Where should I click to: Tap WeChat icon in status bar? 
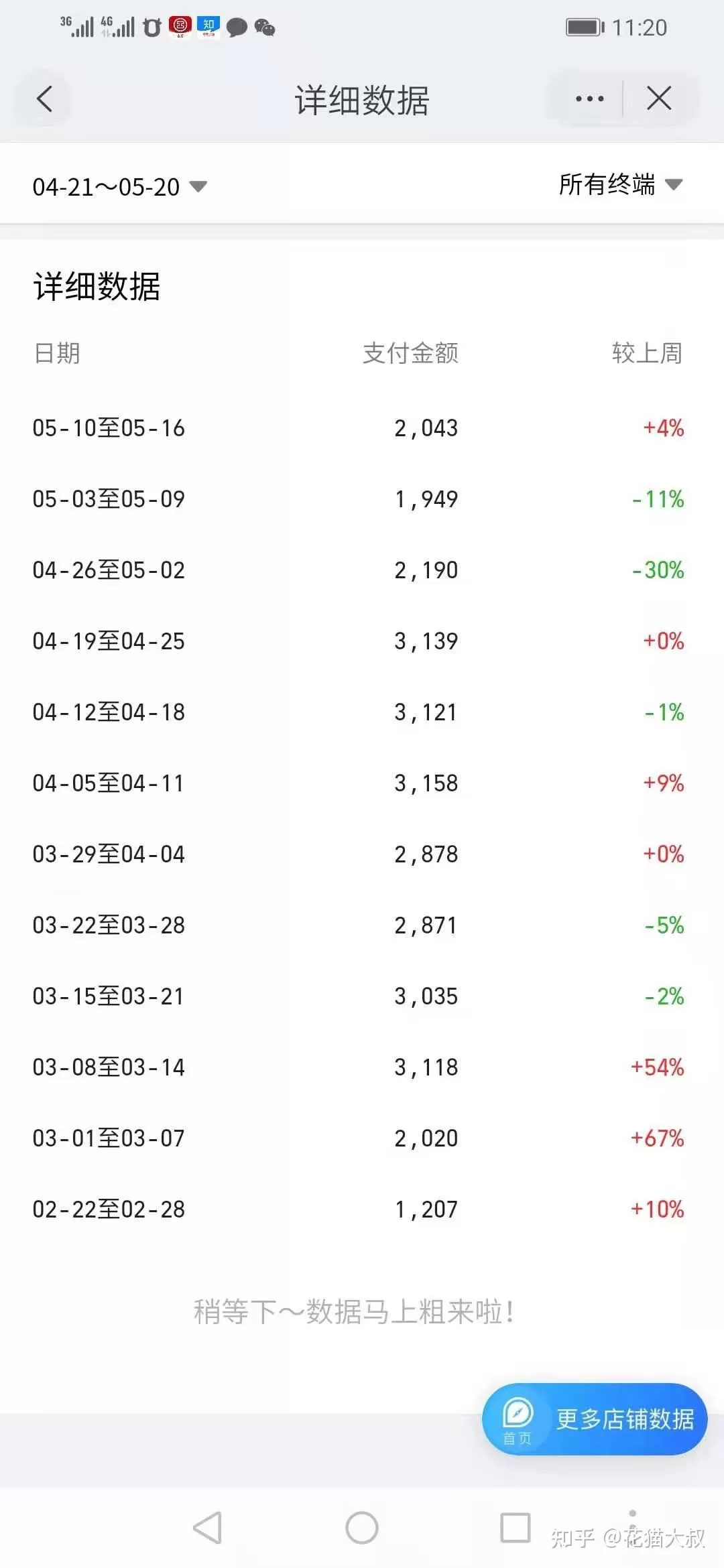click(265, 27)
